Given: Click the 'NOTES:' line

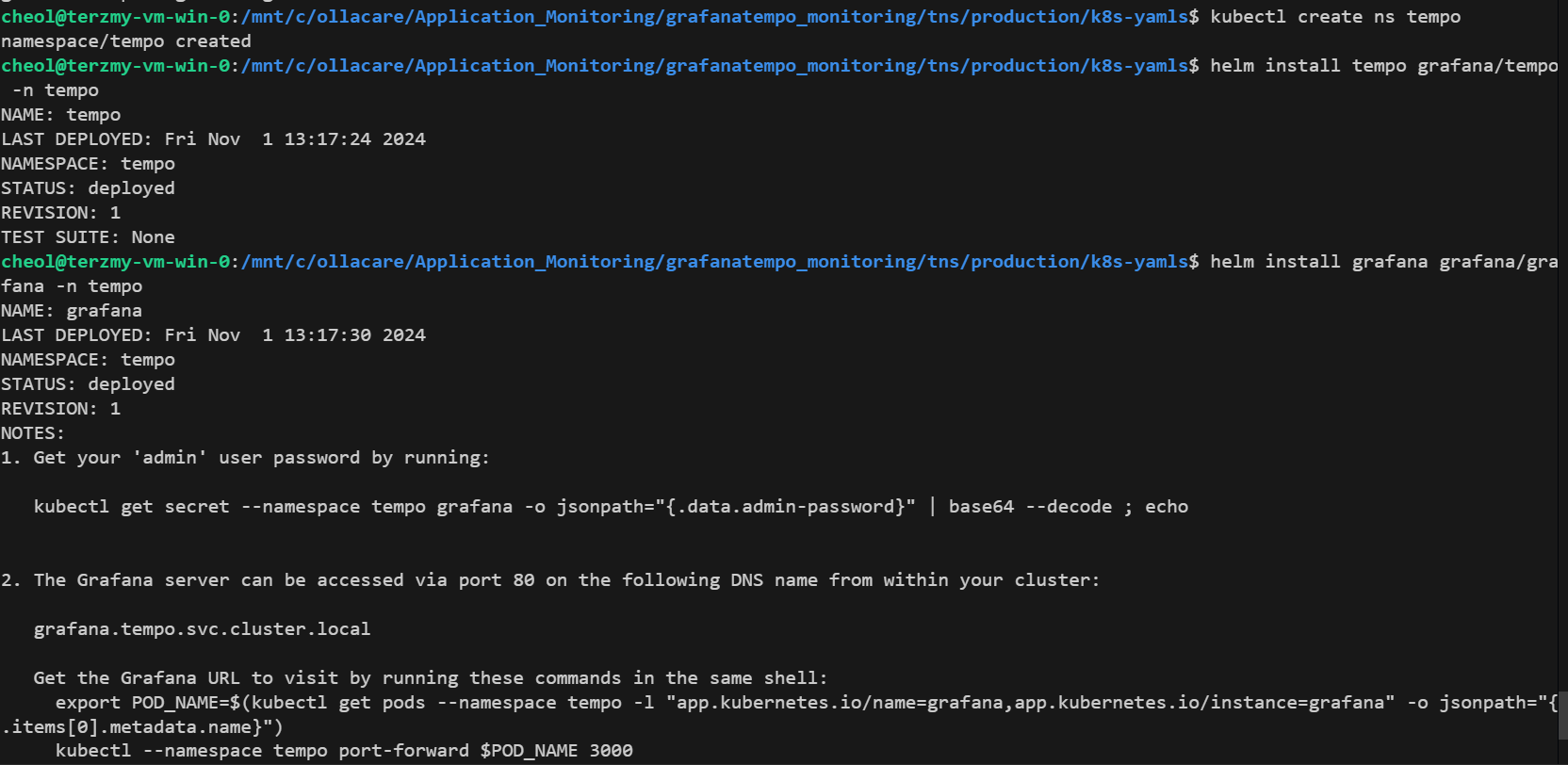Looking at the screenshot, I should point(33,433).
